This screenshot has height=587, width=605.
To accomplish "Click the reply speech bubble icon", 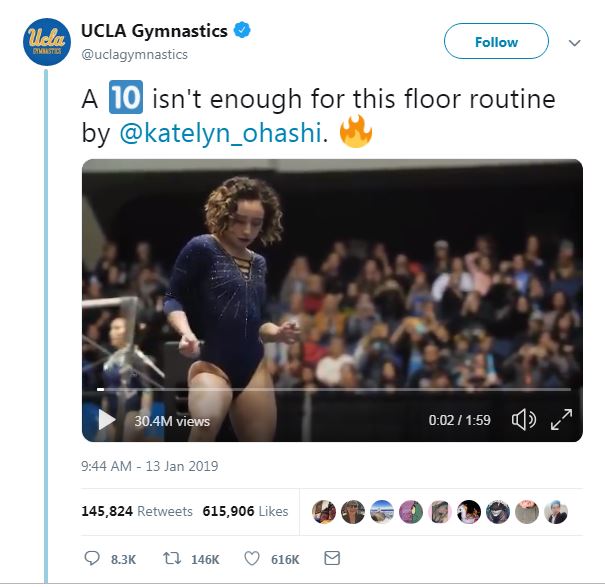I will (x=92, y=558).
